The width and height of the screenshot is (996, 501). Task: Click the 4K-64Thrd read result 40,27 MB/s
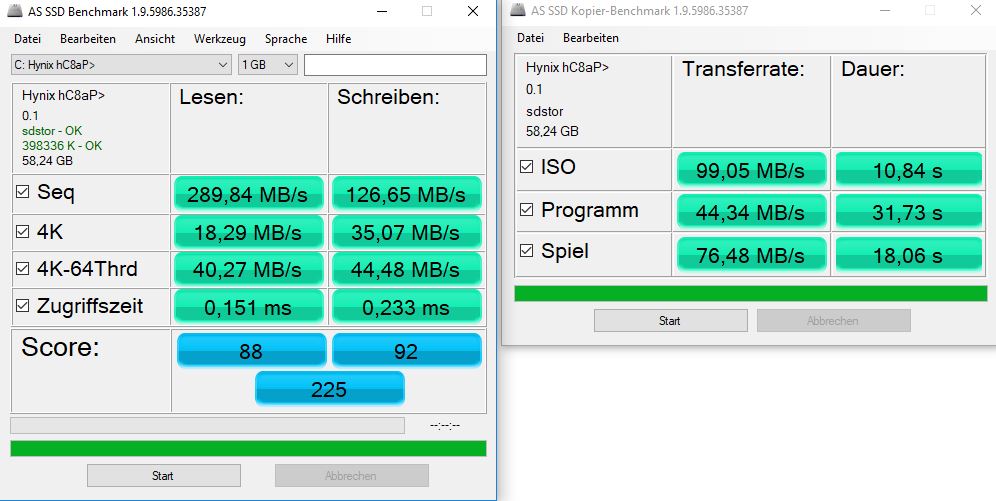pos(249,269)
